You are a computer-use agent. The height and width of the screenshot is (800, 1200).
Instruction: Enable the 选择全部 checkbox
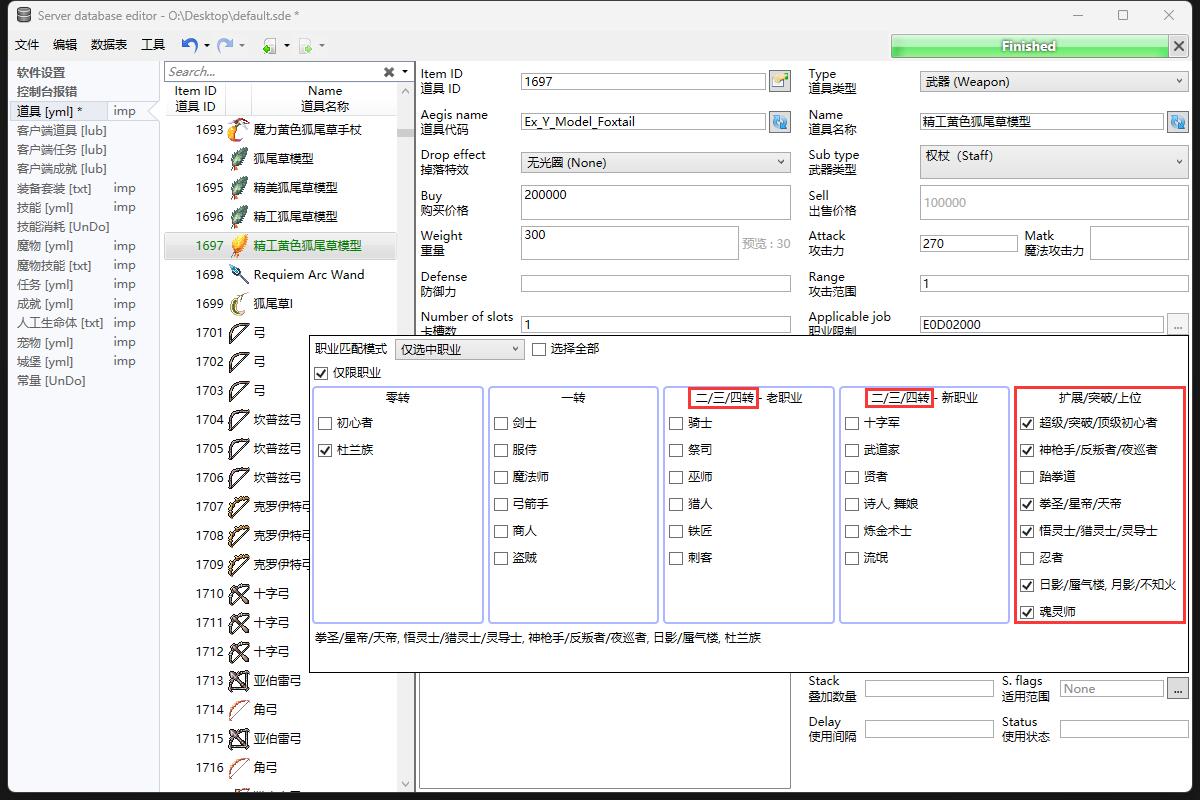(x=540, y=349)
